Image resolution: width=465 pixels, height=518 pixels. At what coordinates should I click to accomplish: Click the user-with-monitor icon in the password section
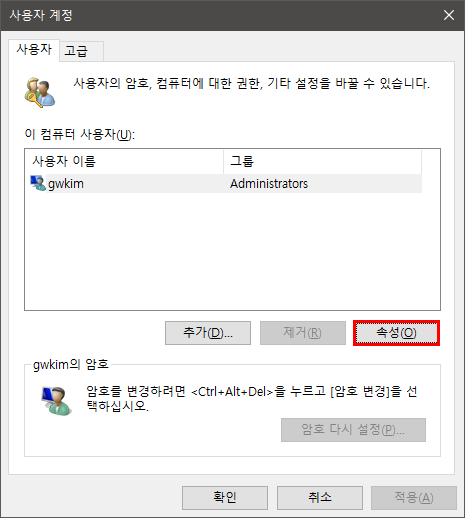pyautogui.click(x=56, y=400)
